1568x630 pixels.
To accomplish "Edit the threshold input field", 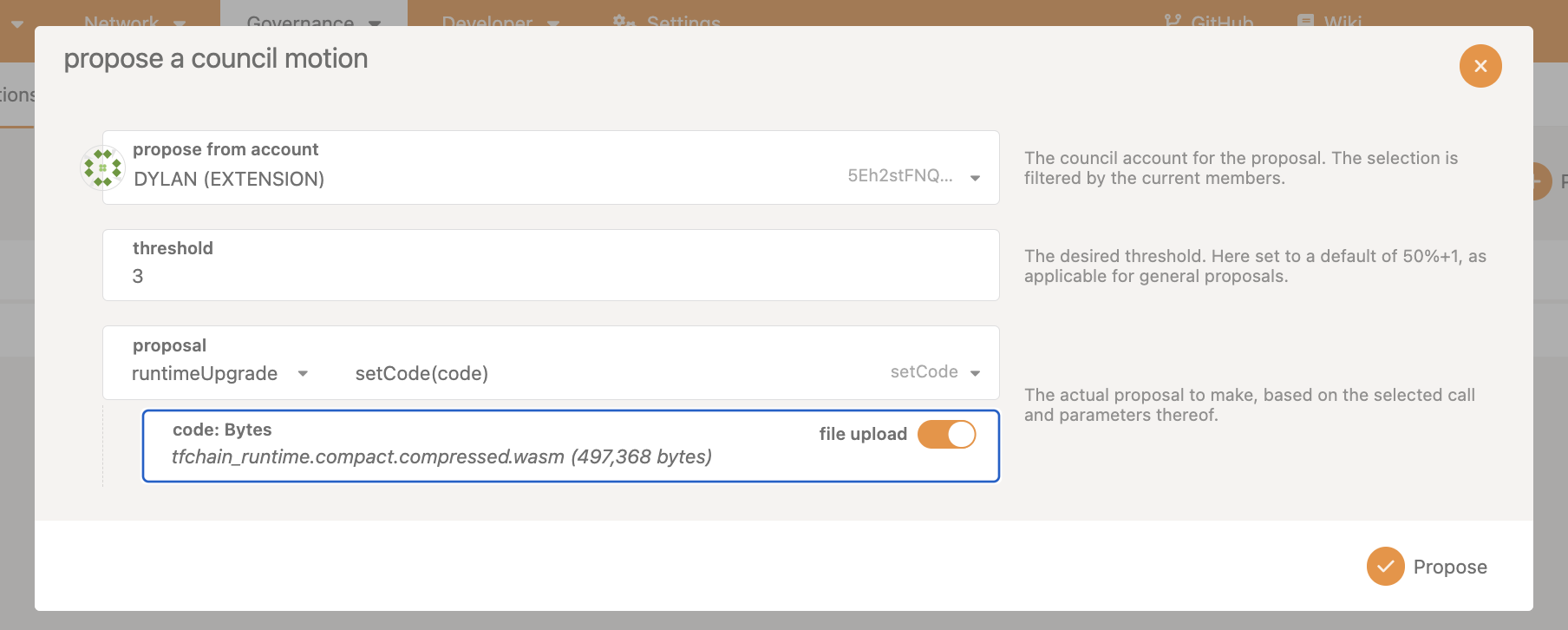I will (551, 266).
